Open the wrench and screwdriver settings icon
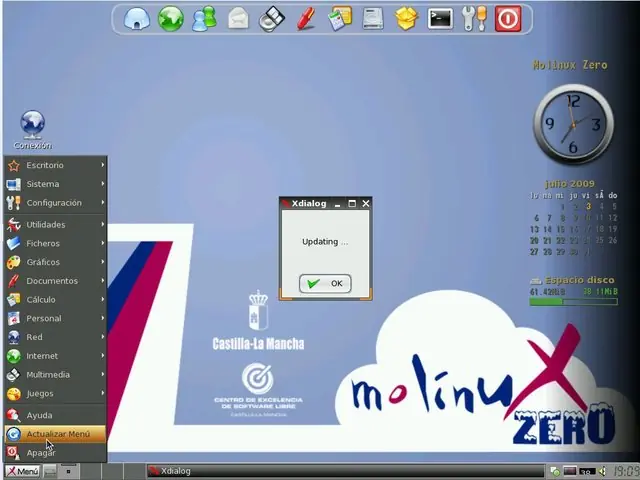The height and width of the screenshot is (480, 640). point(474,19)
